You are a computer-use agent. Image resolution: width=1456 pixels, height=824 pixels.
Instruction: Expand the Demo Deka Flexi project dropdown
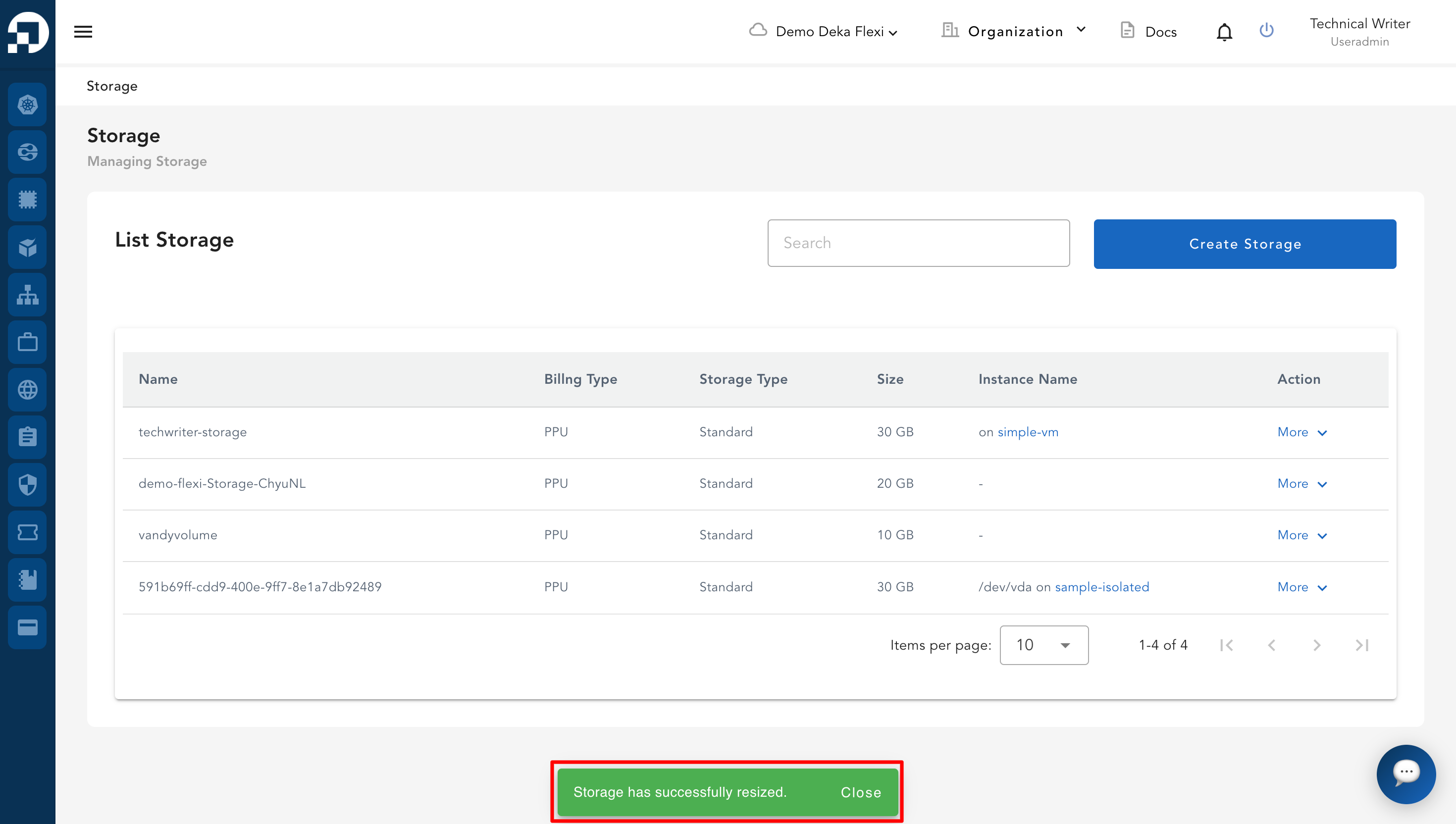[x=824, y=31]
